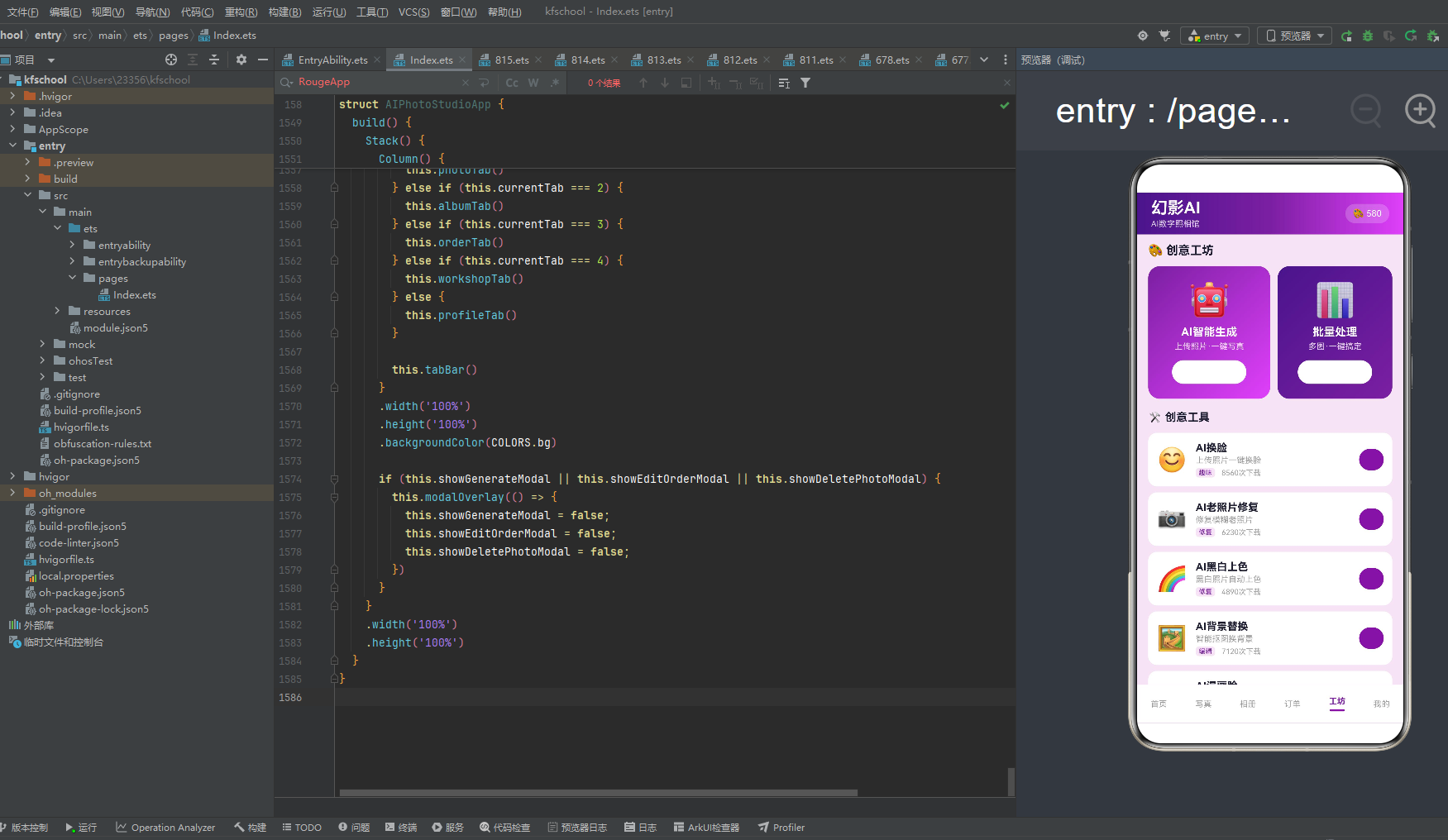
Task: Open the 版本控制 tool window
Action: [x=24, y=827]
